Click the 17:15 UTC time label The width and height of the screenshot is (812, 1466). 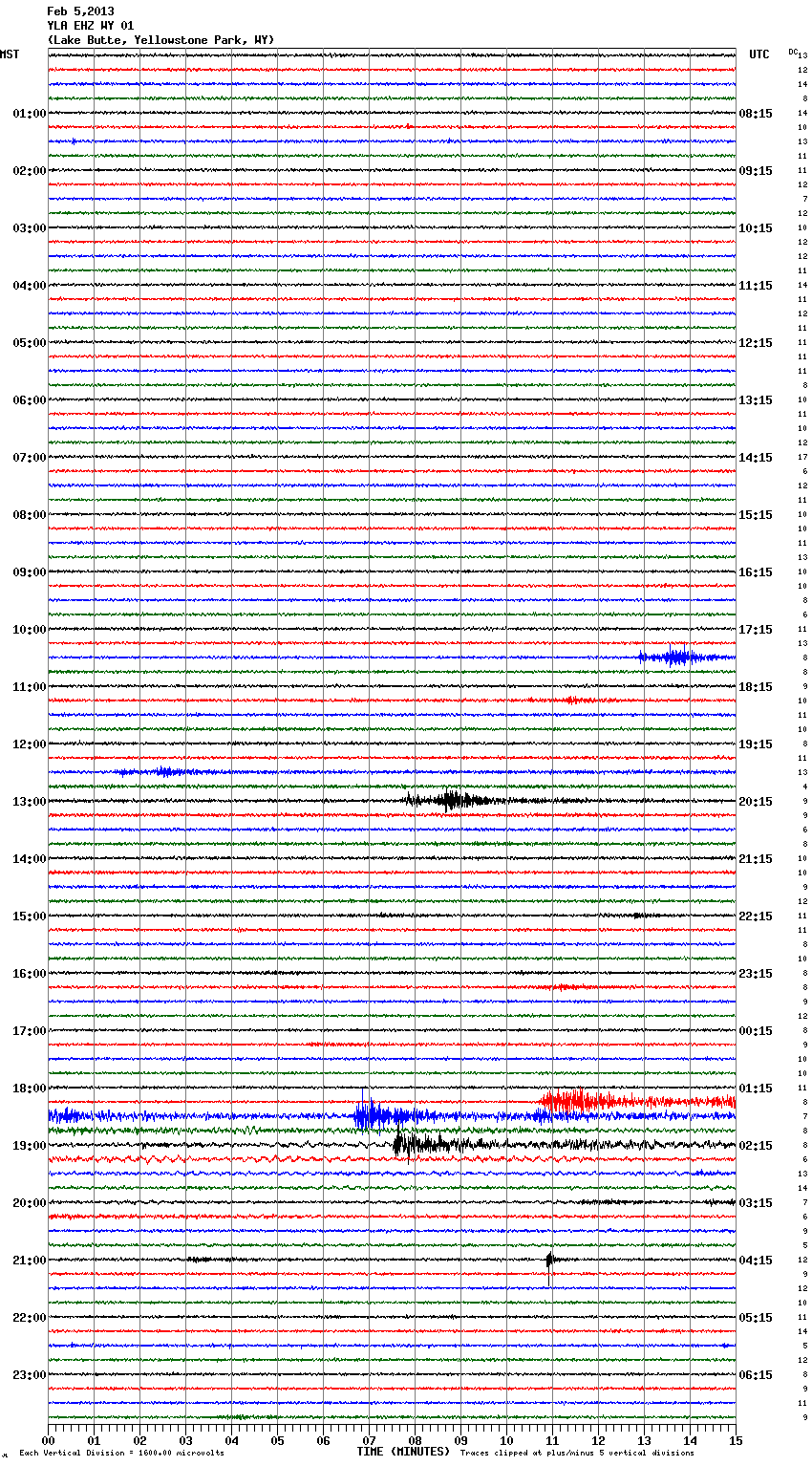(x=756, y=630)
